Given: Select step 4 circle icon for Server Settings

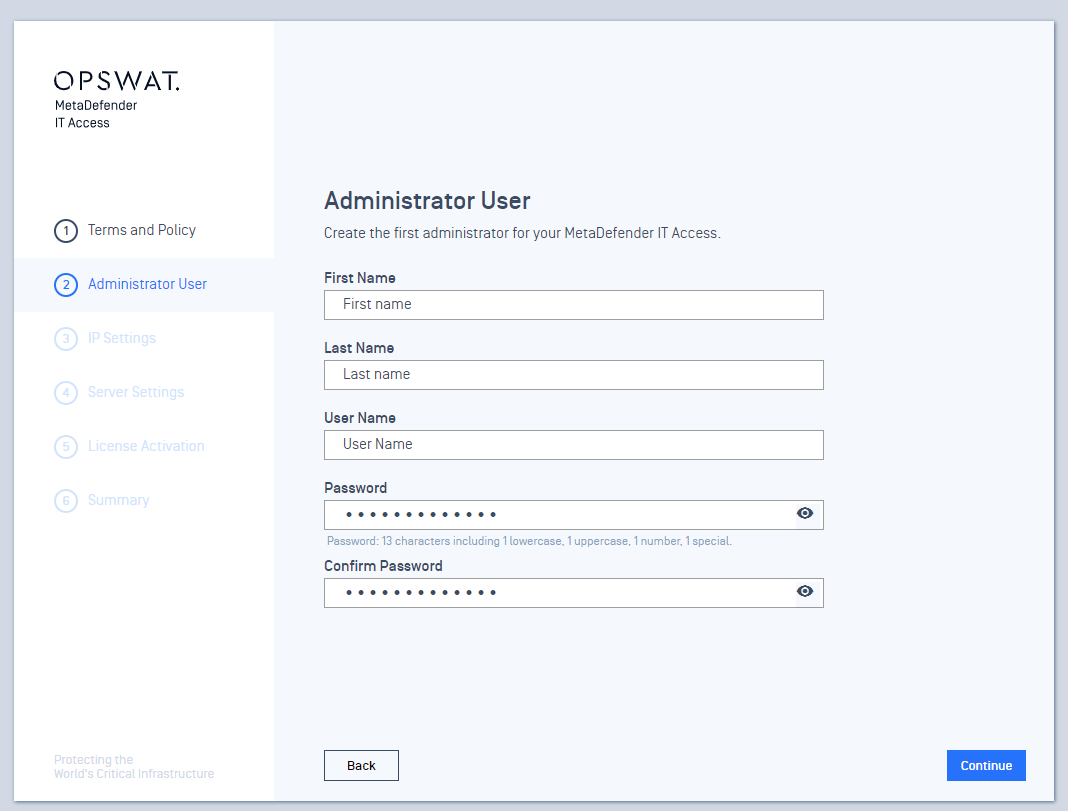Looking at the screenshot, I should tap(66, 392).
